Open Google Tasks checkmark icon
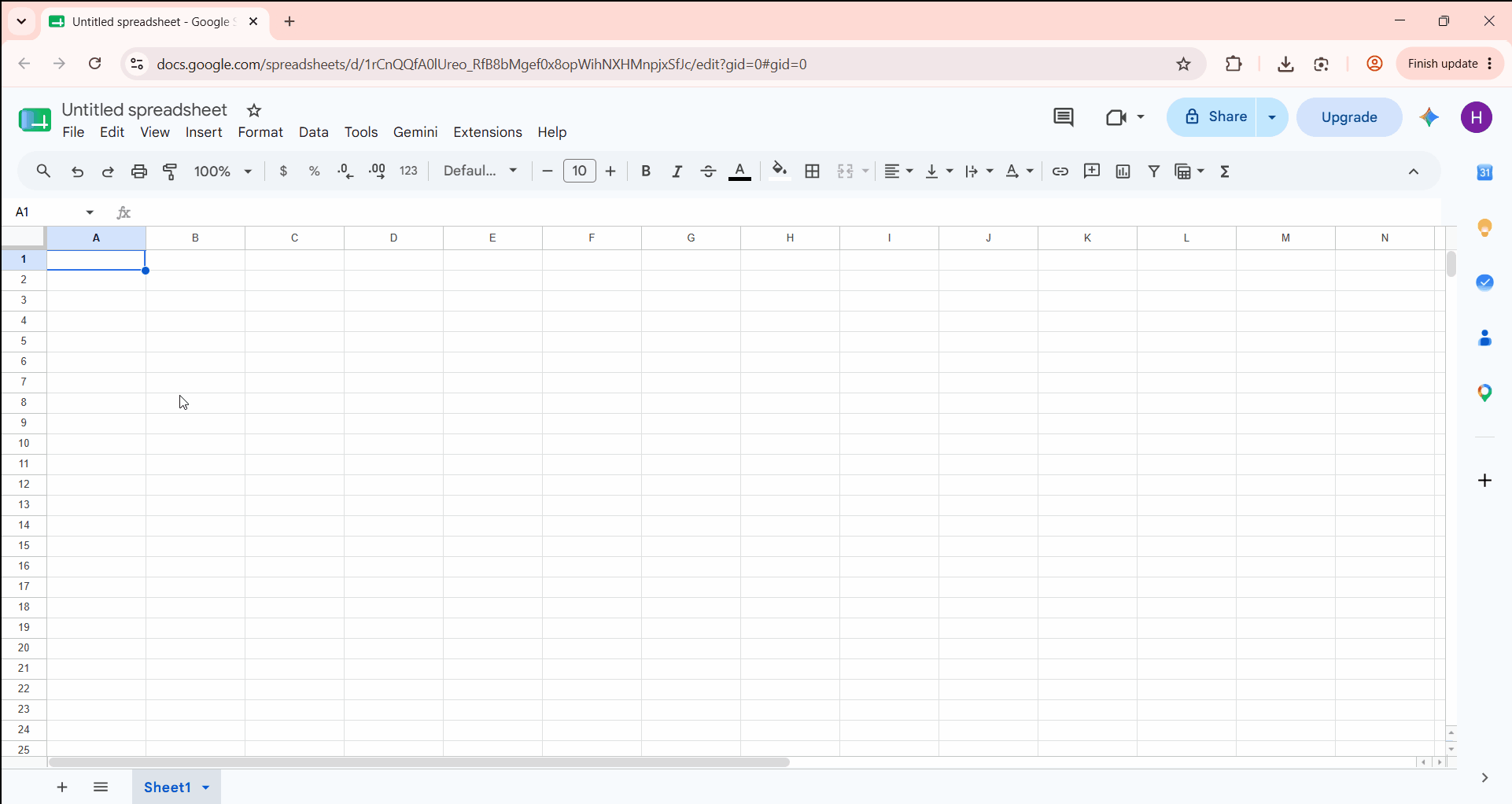 (1485, 282)
